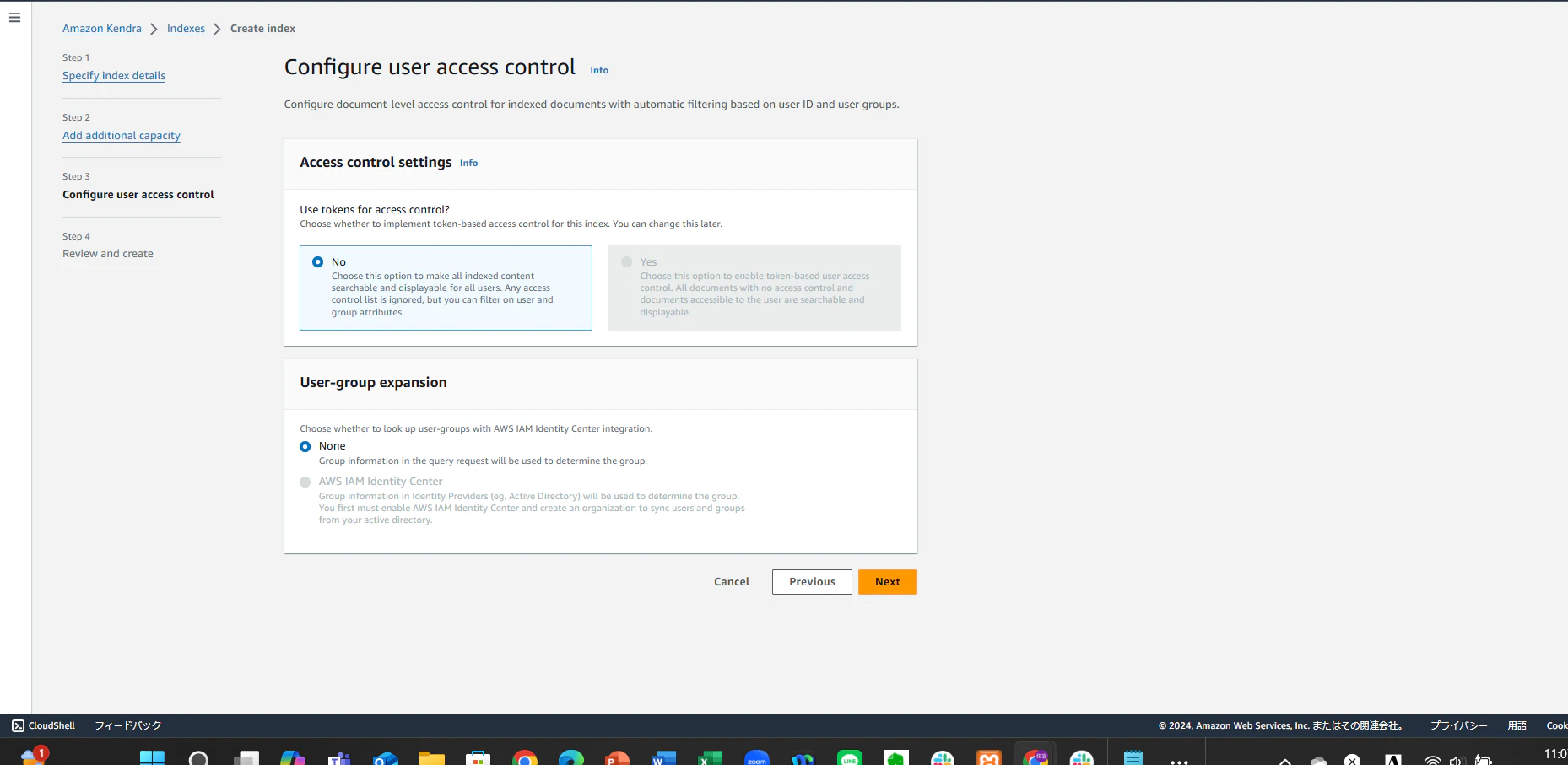
Task: Click "Review and create" step text
Action: (108, 254)
